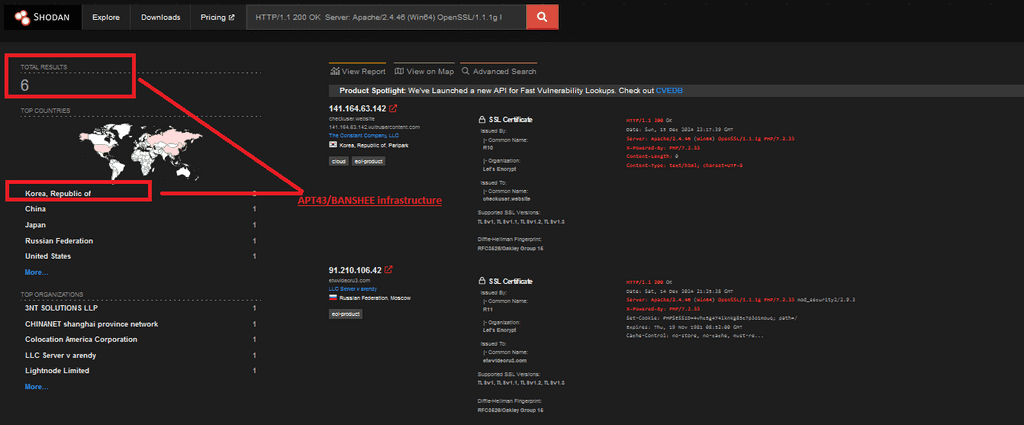Select the cloud tag
1024x425 pixels.
[338, 161]
